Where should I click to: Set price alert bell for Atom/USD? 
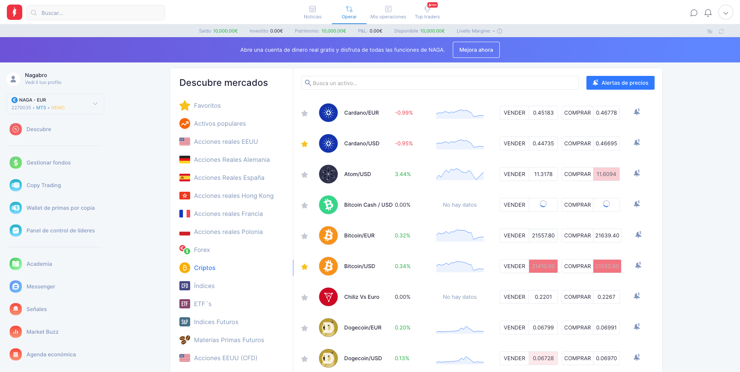click(x=637, y=173)
